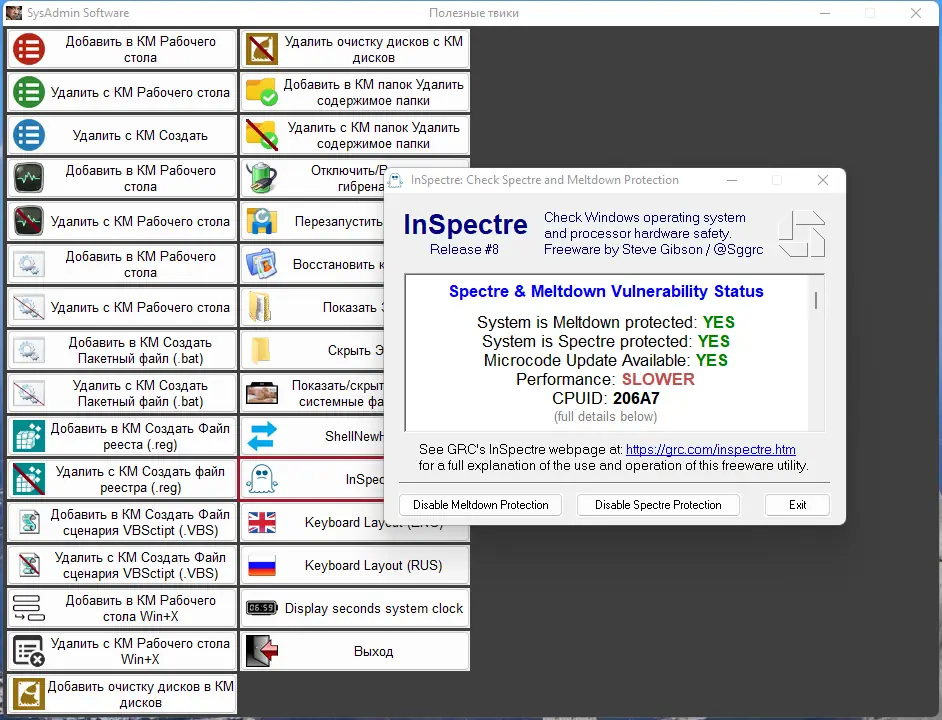Screen dimensions: 942x720
Task: Click the GRC arrows logo in InSpectre window
Action: point(802,234)
